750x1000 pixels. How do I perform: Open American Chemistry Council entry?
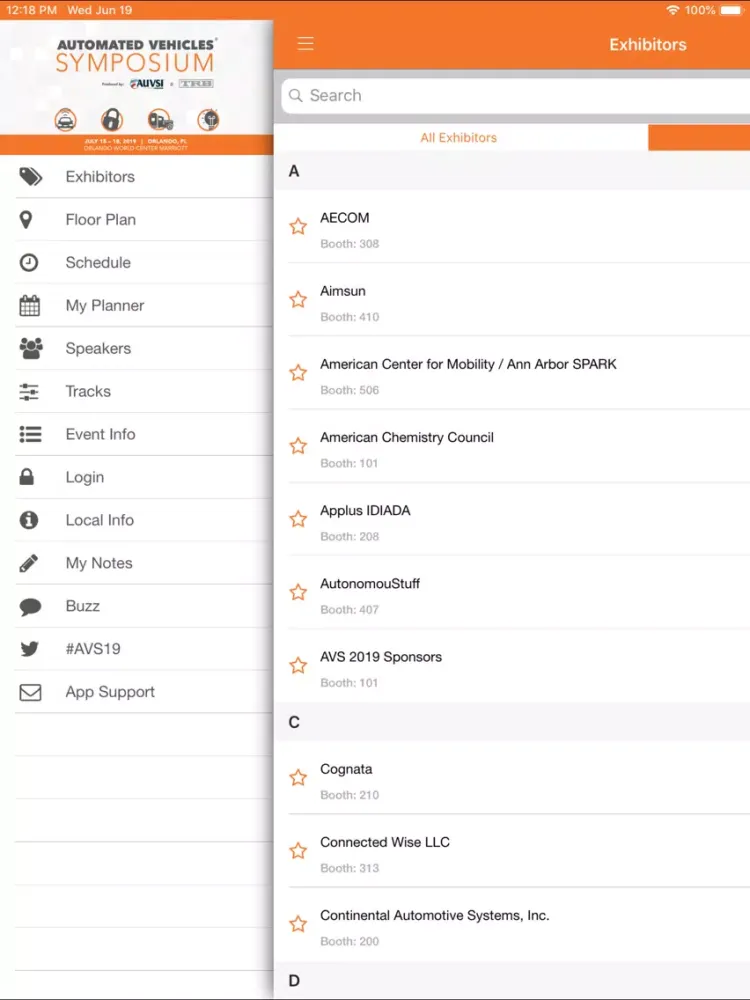click(512, 446)
